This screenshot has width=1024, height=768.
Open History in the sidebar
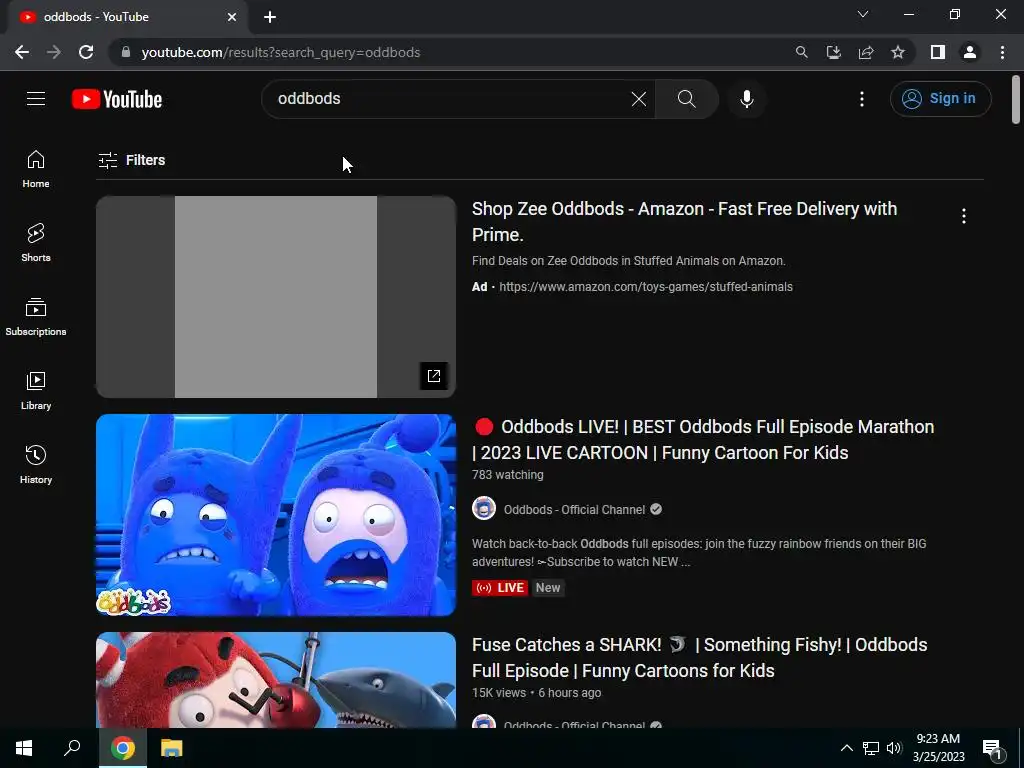36,464
